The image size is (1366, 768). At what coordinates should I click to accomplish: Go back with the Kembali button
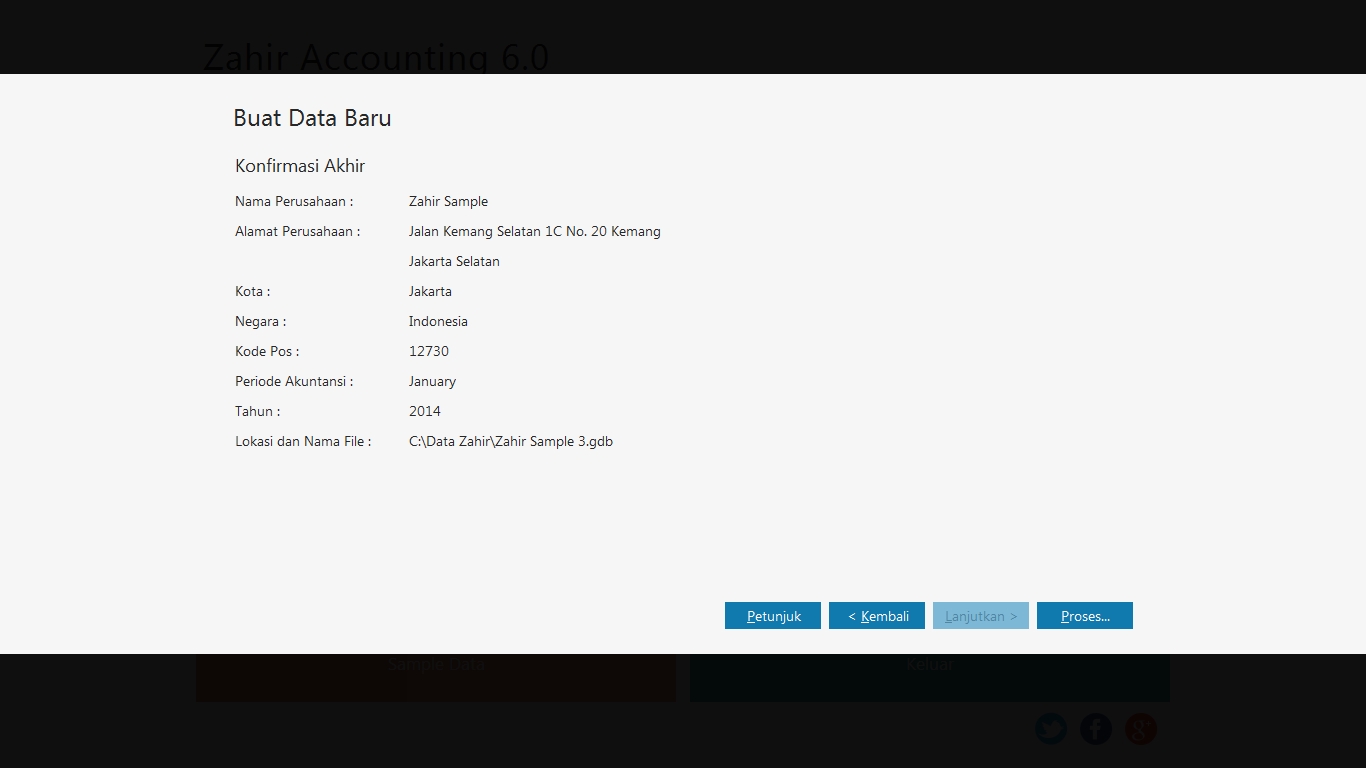(x=877, y=616)
